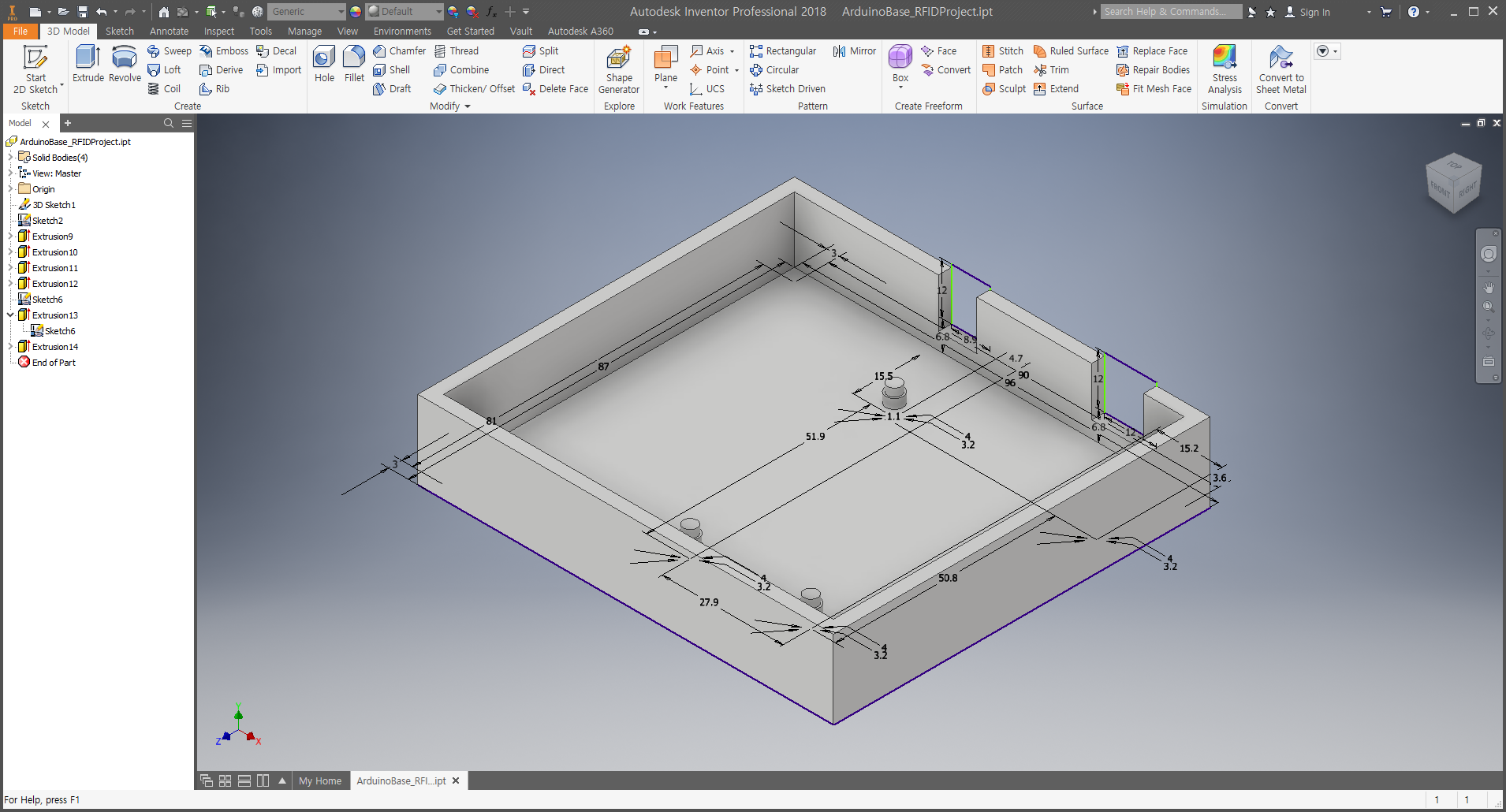Select the Extrude tool
This screenshot has width=1506, height=812.
tap(88, 63)
